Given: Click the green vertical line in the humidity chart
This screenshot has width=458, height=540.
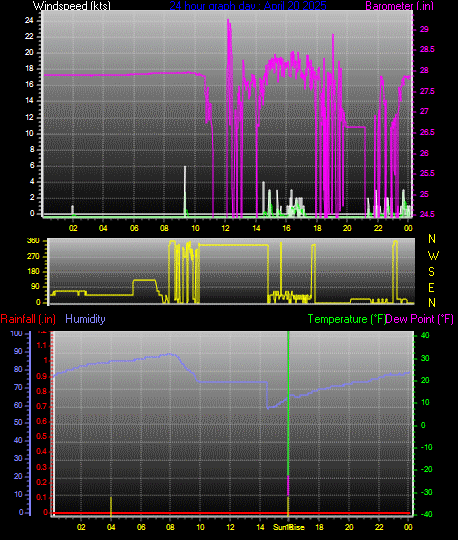Looking at the screenshot, I should [288, 403].
